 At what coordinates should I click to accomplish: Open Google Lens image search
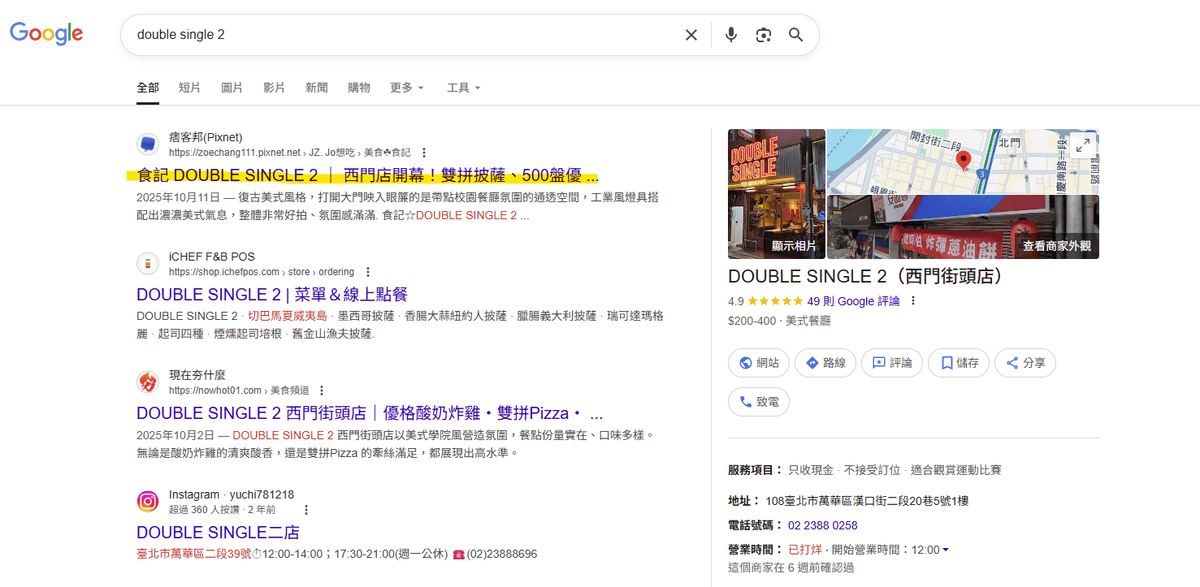pos(763,34)
